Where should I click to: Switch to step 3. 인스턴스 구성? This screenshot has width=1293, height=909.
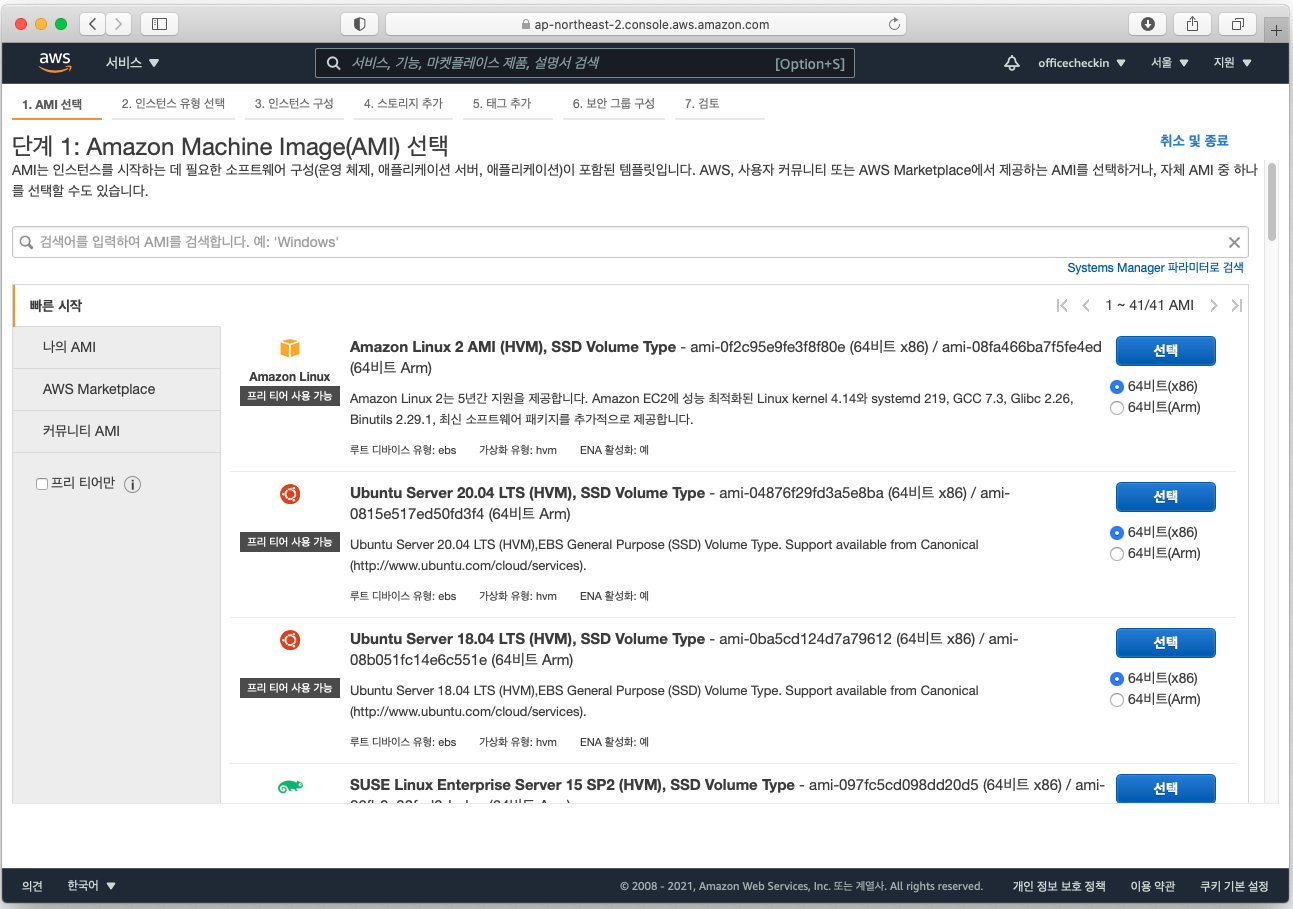[x=294, y=104]
